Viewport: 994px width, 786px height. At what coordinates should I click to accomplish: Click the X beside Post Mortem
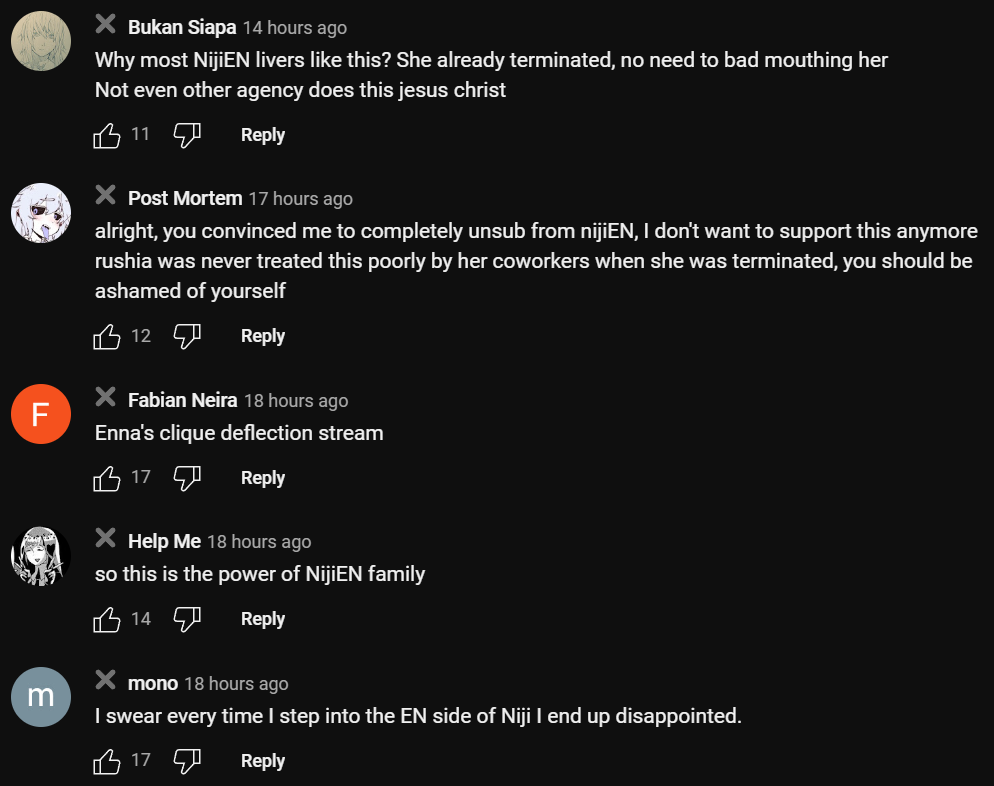(x=105, y=196)
